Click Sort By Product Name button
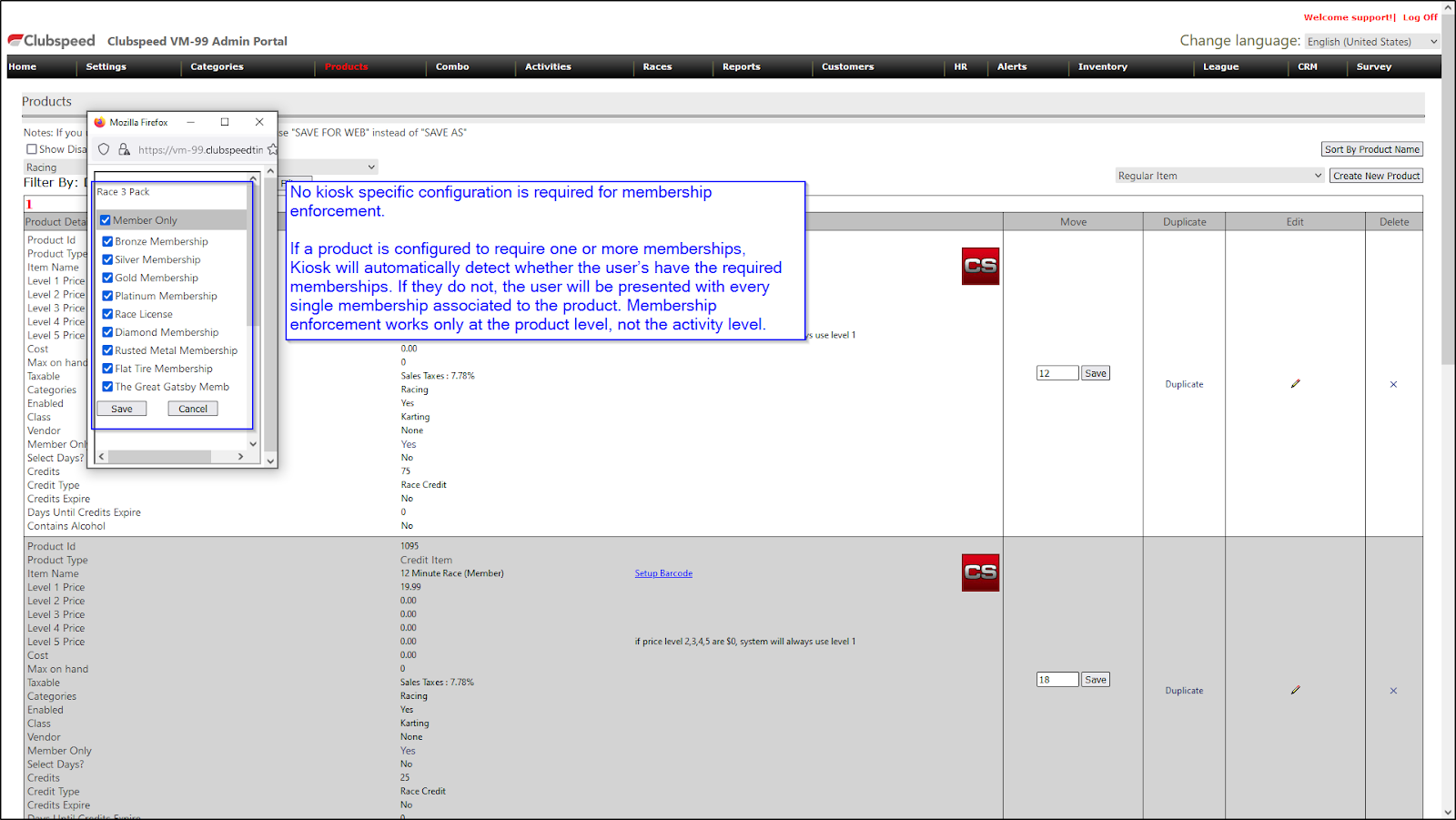 [x=1372, y=149]
